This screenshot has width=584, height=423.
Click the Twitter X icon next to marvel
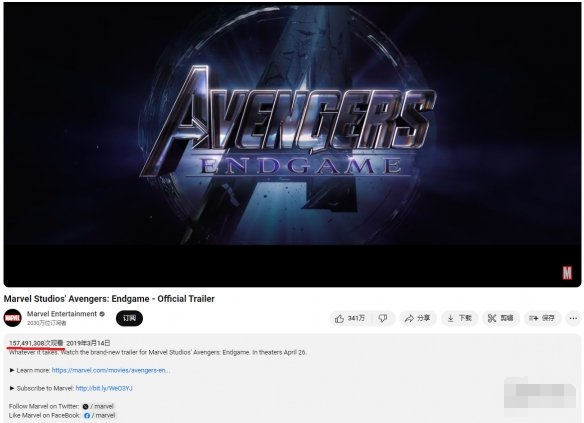click(85, 406)
